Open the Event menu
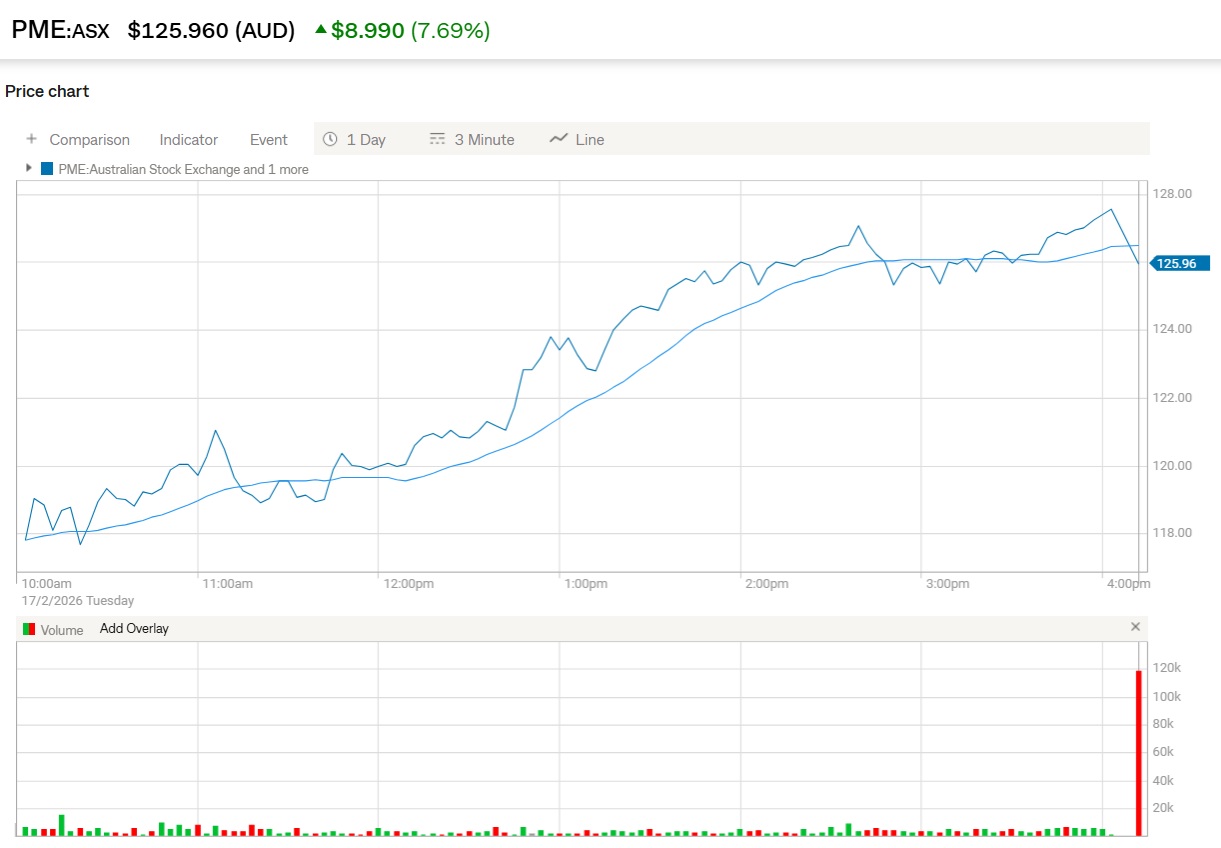The height and width of the screenshot is (848, 1221). tap(268, 140)
